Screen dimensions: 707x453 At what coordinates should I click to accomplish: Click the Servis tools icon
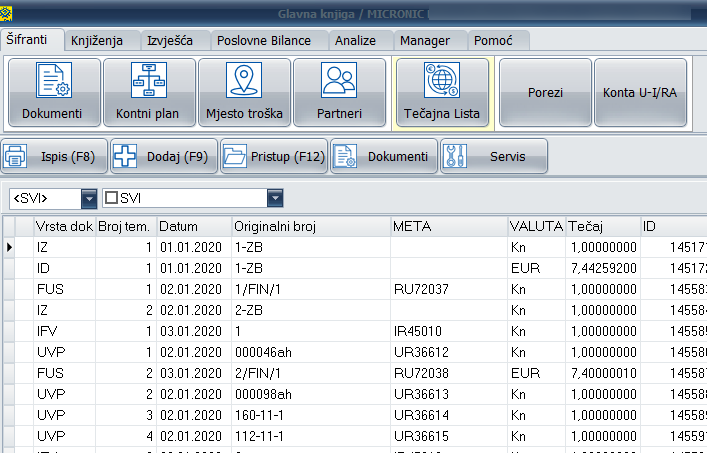[455, 157]
